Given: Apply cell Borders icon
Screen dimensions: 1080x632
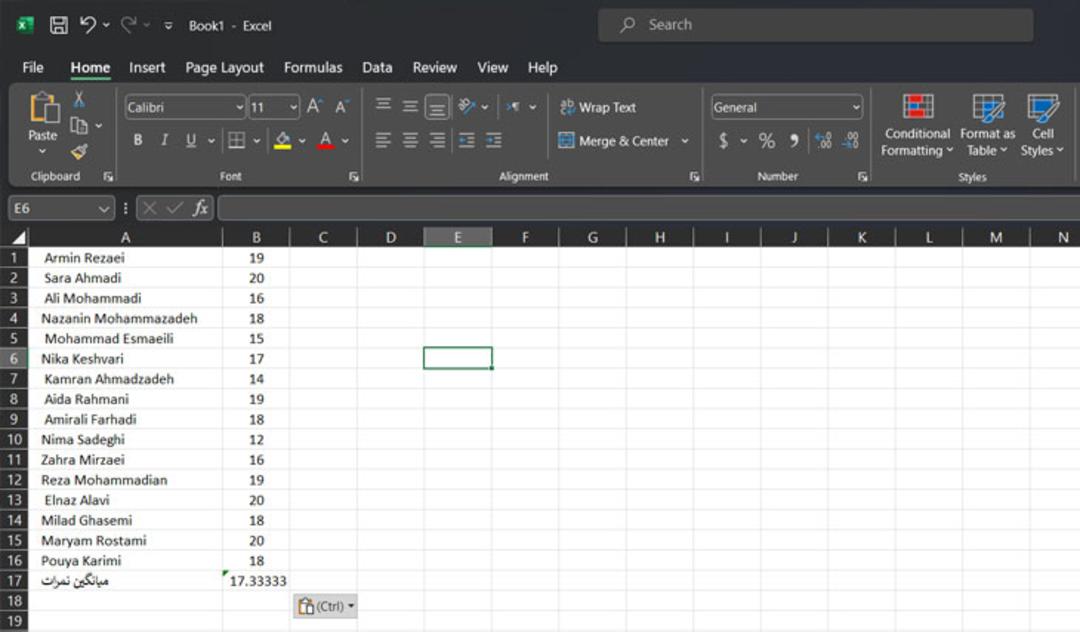Looking at the screenshot, I should [x=236, y=140].
